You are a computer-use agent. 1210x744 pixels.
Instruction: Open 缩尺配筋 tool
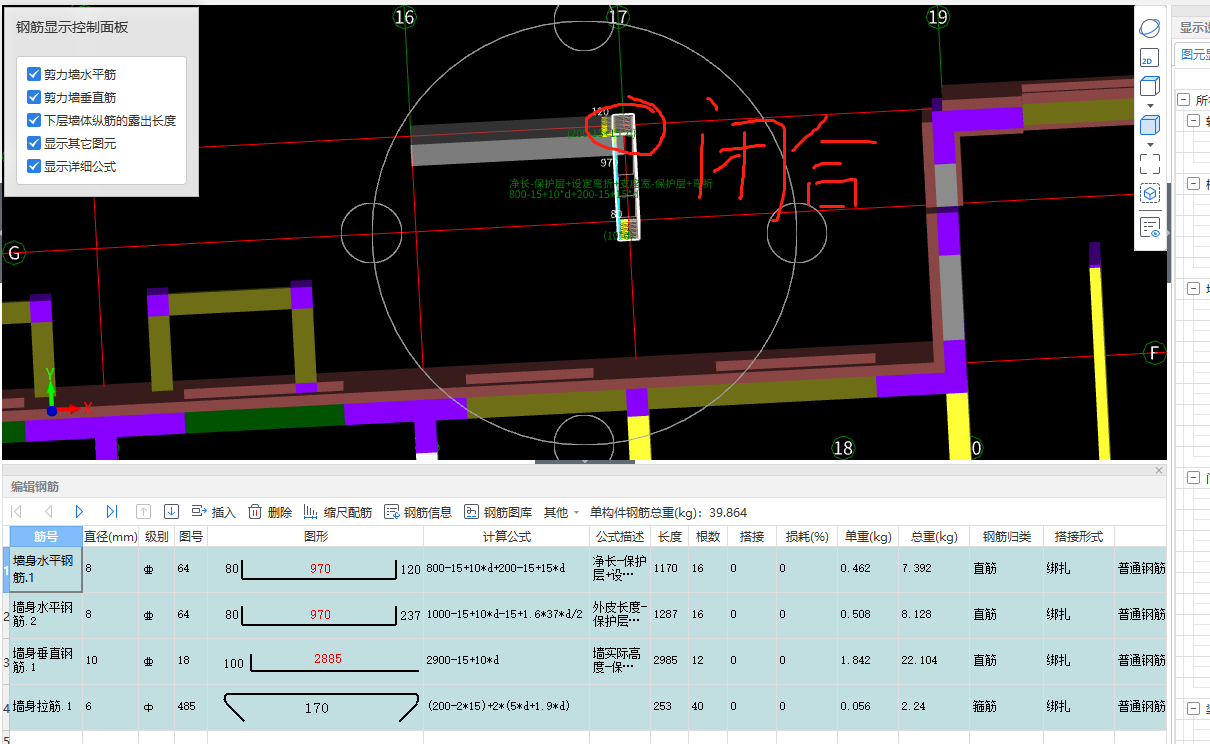(x=338, y=512)
